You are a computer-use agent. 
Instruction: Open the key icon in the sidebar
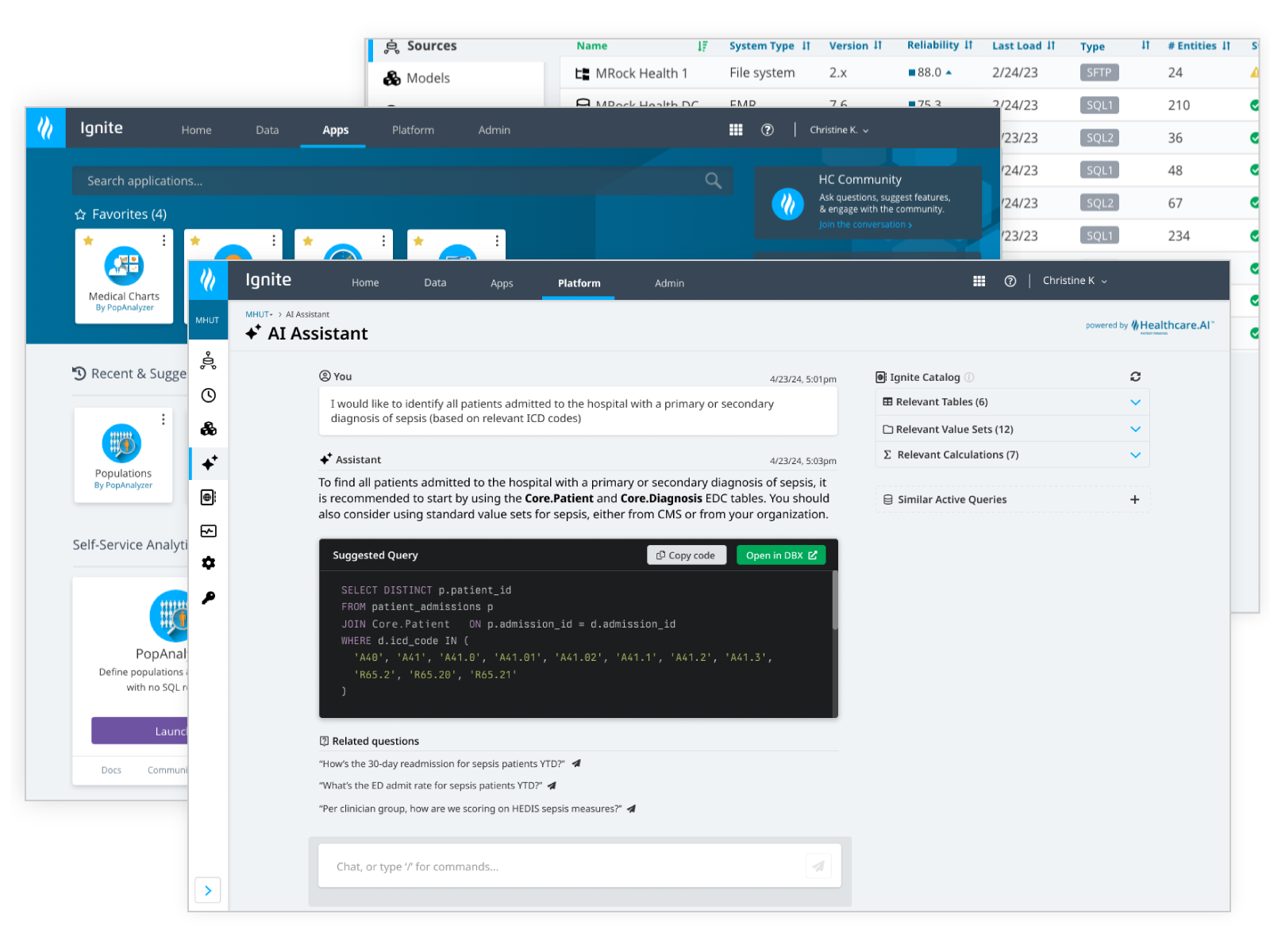pyautogui.click(x=208, y=598)
